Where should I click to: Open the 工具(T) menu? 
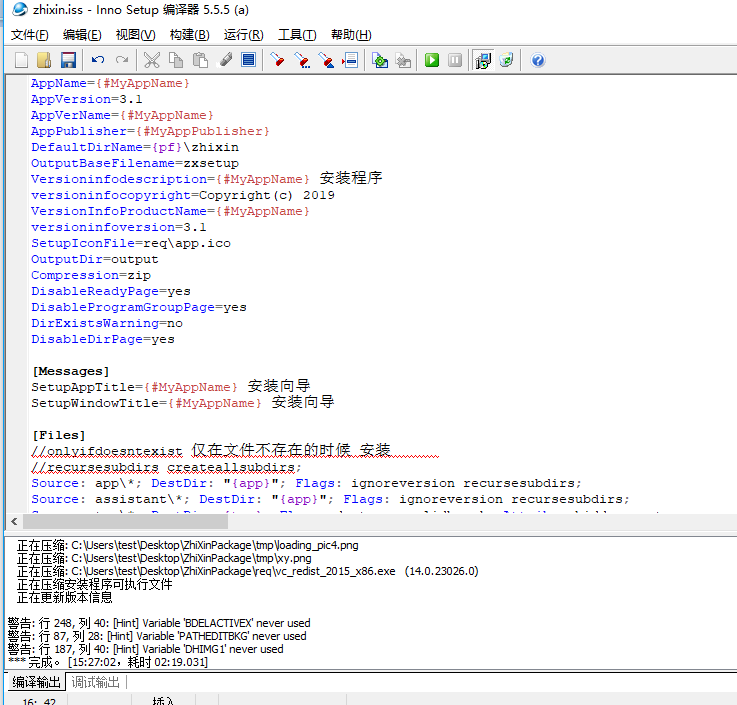[297, 35]
